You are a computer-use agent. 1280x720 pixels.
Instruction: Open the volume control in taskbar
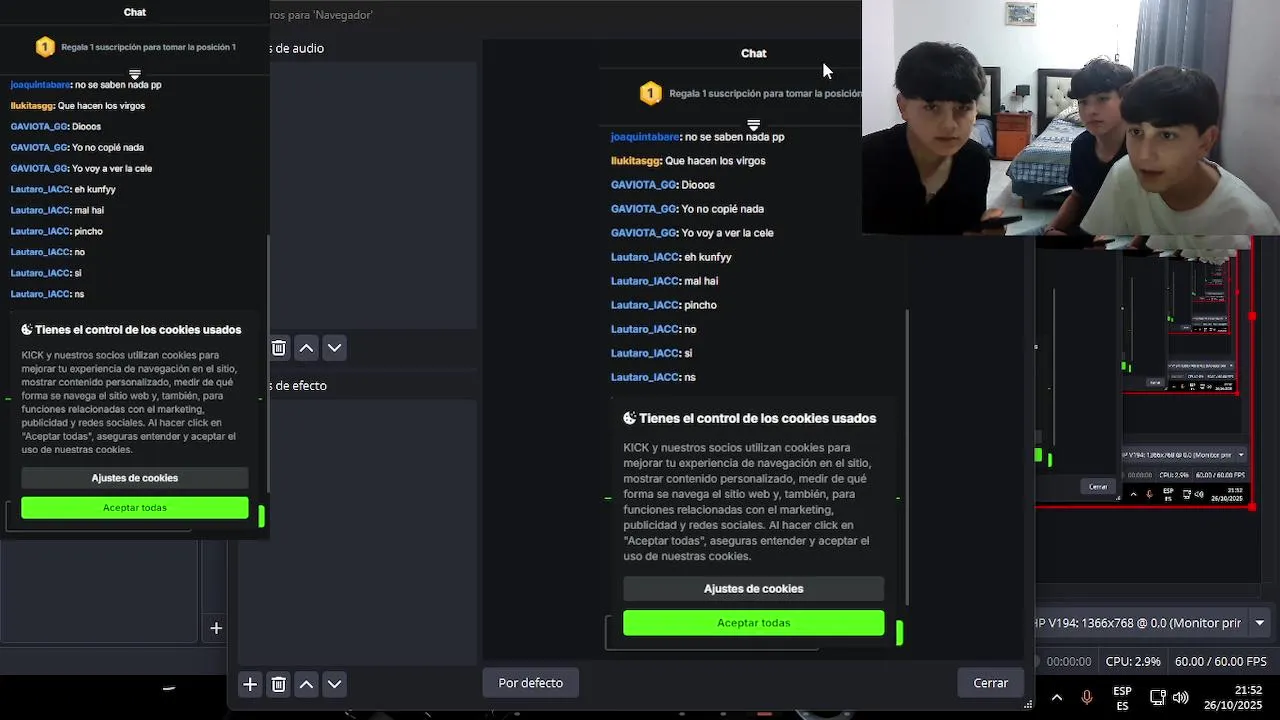coord(1181,697)
